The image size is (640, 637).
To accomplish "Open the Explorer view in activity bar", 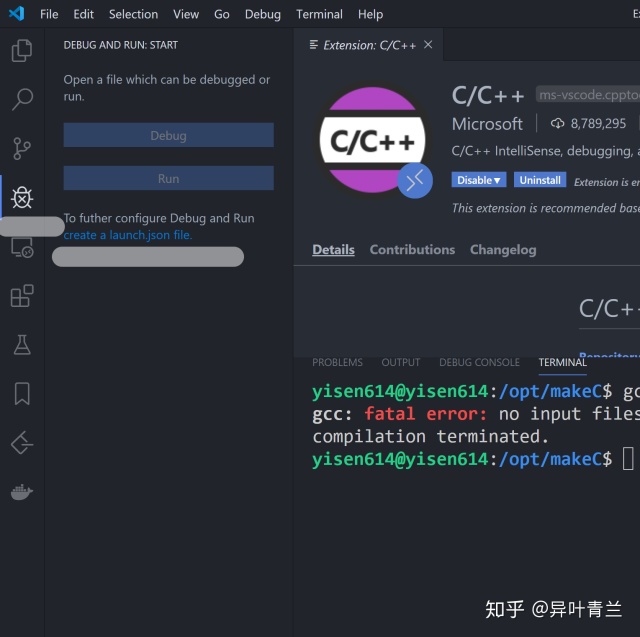I will (x=22, y=51).
